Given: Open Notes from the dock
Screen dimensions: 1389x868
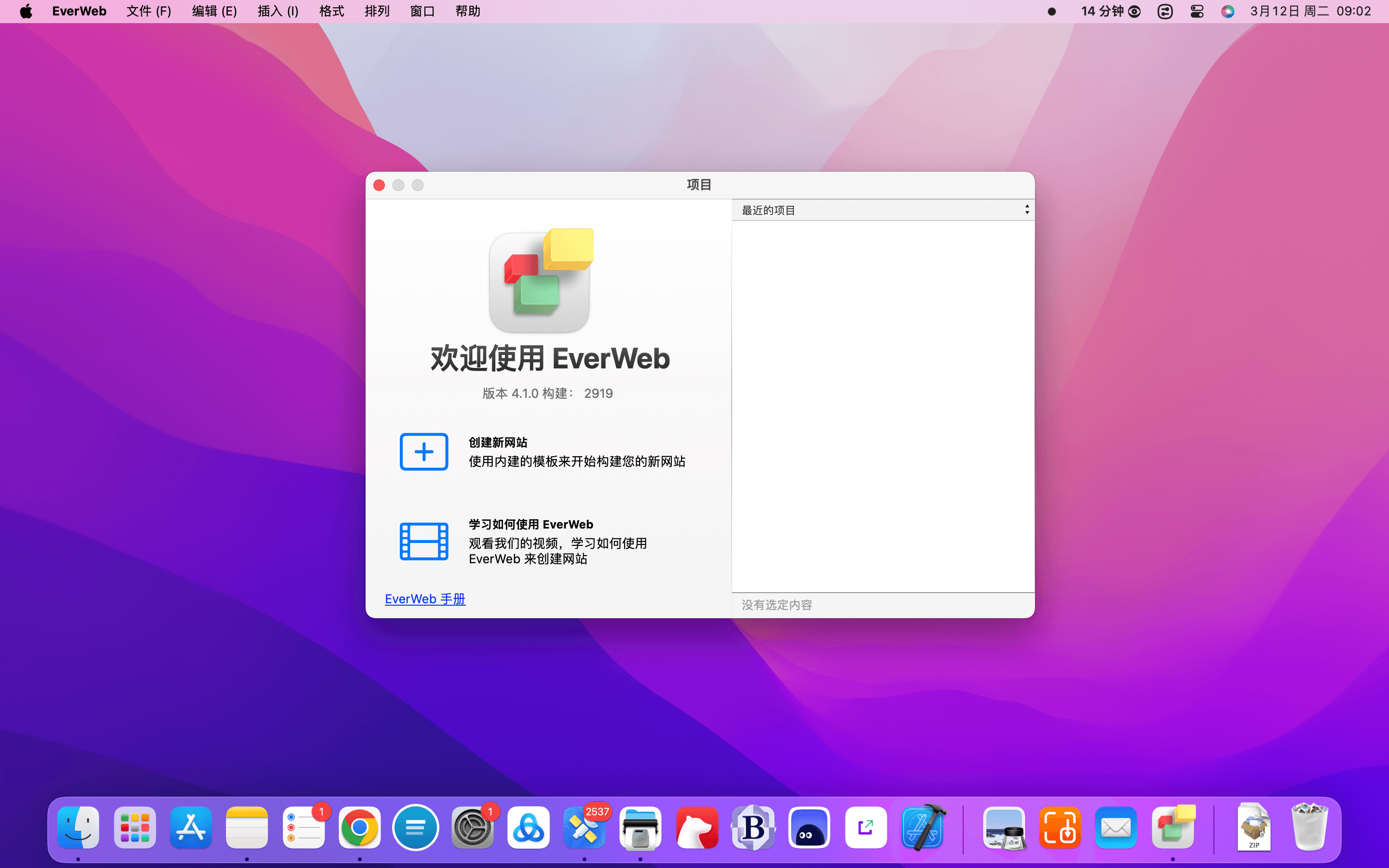Looking at the screenshot, I should pos(247,827).
